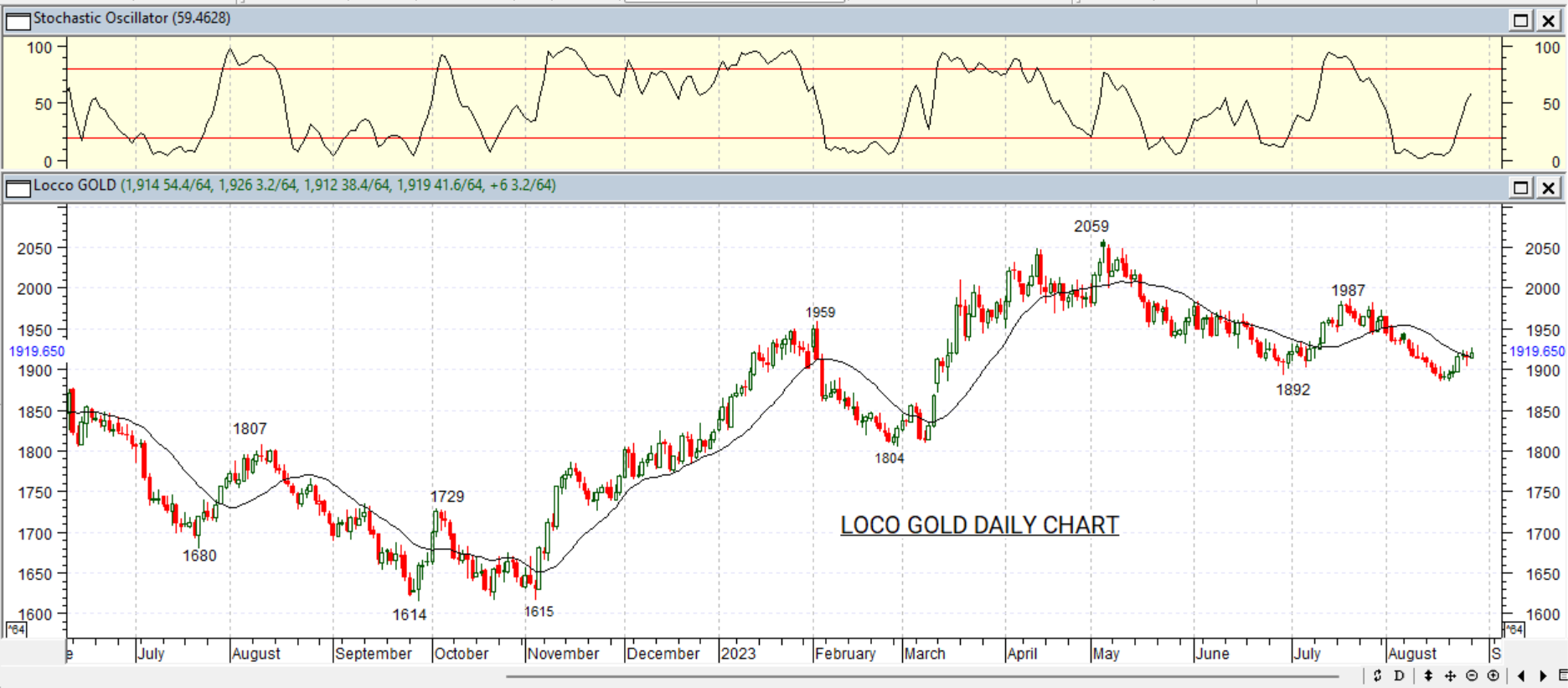The height and width of the screenshot is (688, 1568).
Task: Click the vertical double-arrow scale icon
Action: 1428,675
